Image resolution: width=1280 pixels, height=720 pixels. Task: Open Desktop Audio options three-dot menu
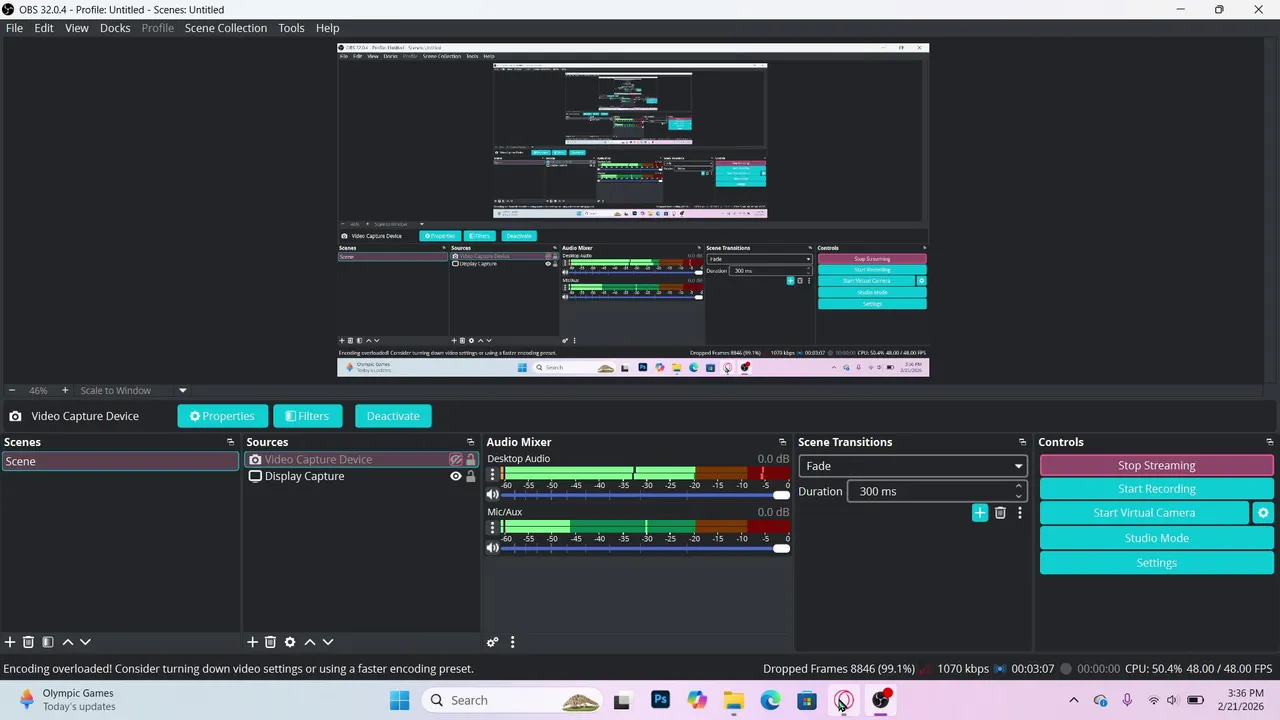coord(492,474)
